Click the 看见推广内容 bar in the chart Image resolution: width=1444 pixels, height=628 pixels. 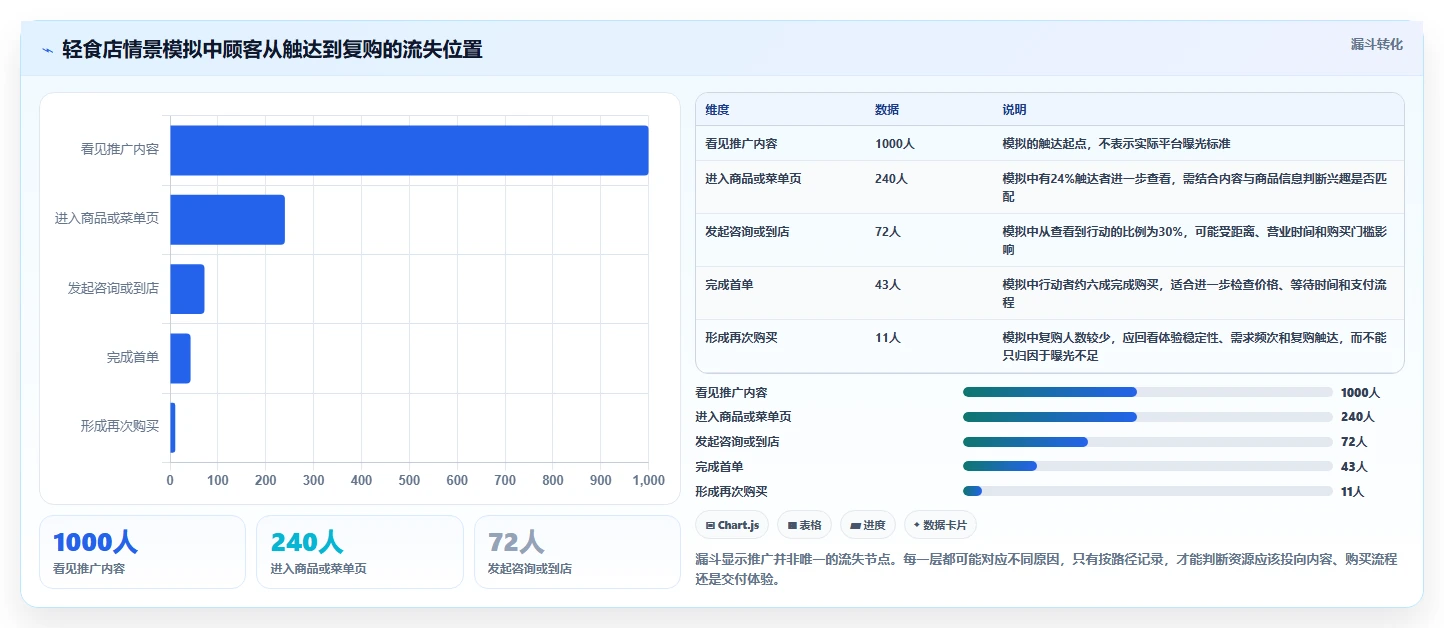(x=409, y=150)
